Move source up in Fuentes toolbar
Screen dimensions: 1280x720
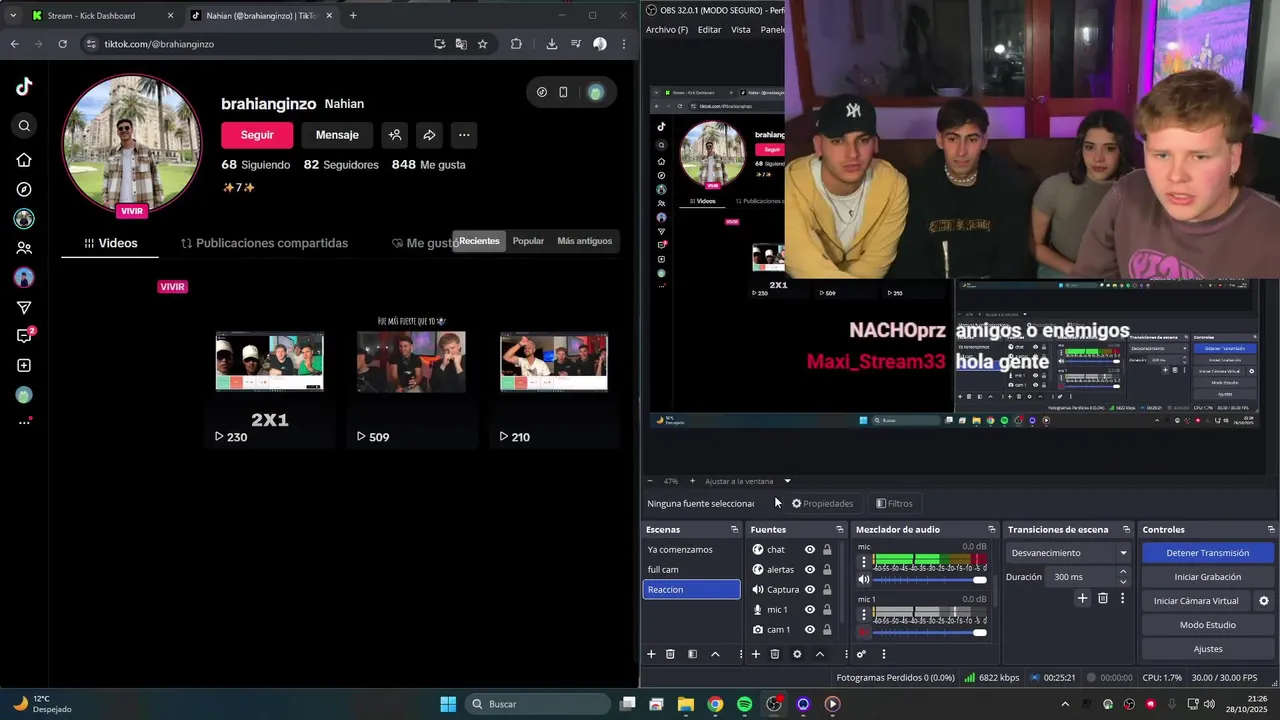(820, 654)
